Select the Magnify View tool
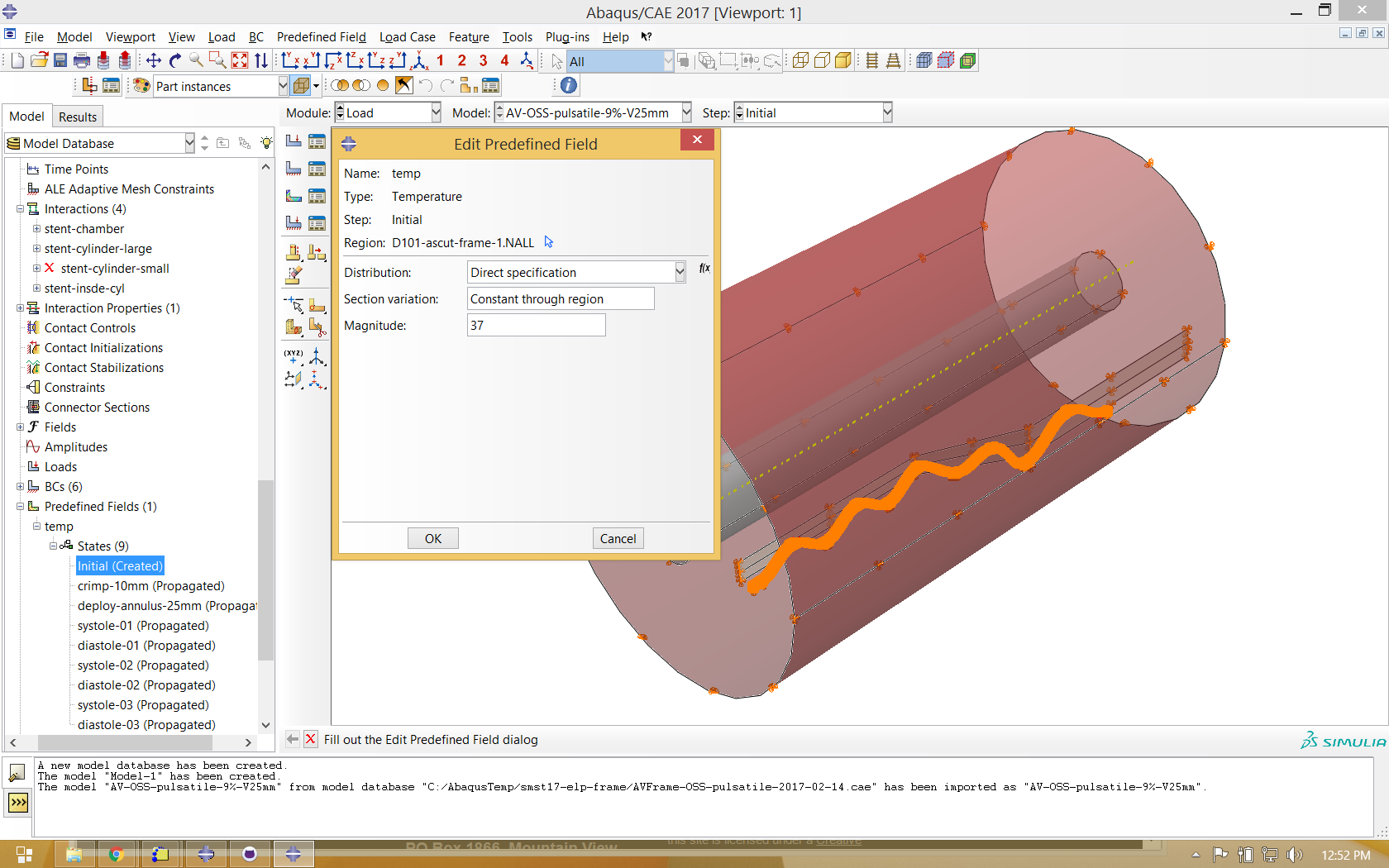This screenshot has height=868, width=1389. pyautogui.click(x=196, y=60)
